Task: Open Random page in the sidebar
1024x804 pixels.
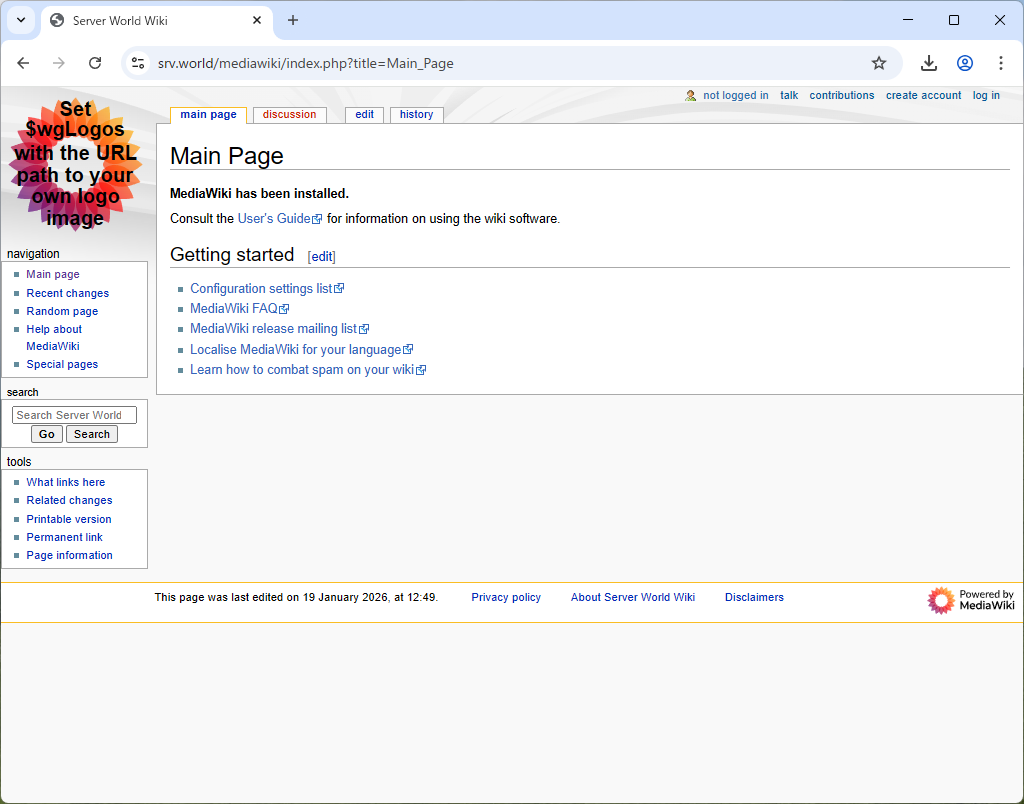Action: coord(62,312)
